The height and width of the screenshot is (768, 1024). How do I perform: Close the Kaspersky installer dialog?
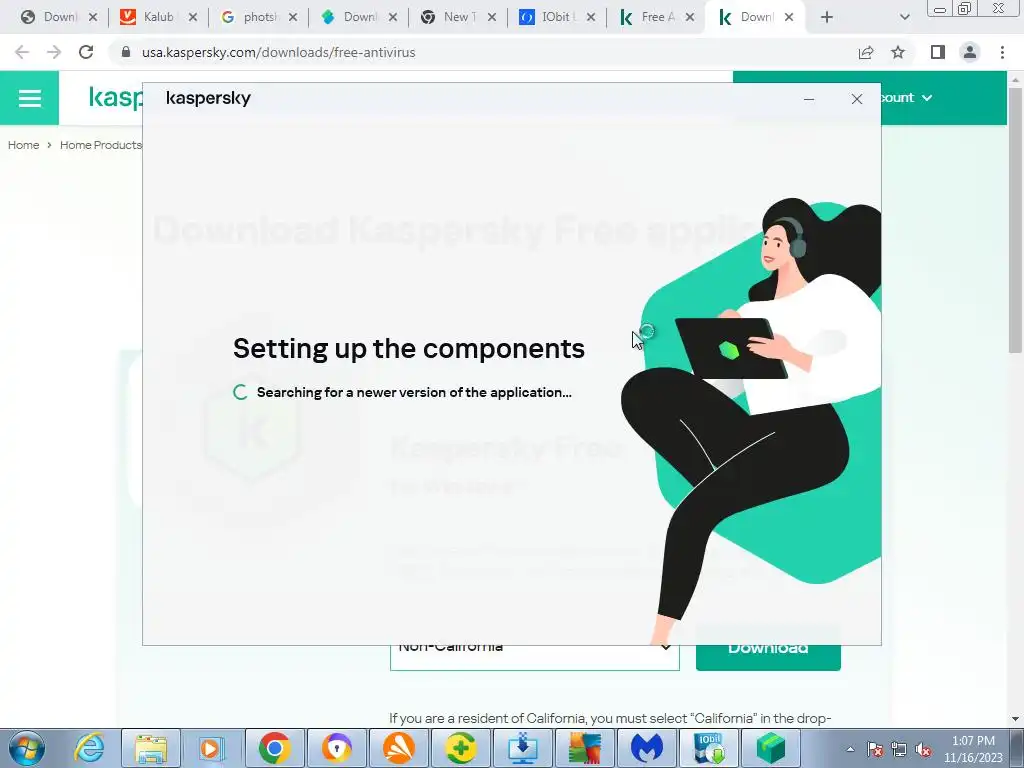click(x=857, y=99)
